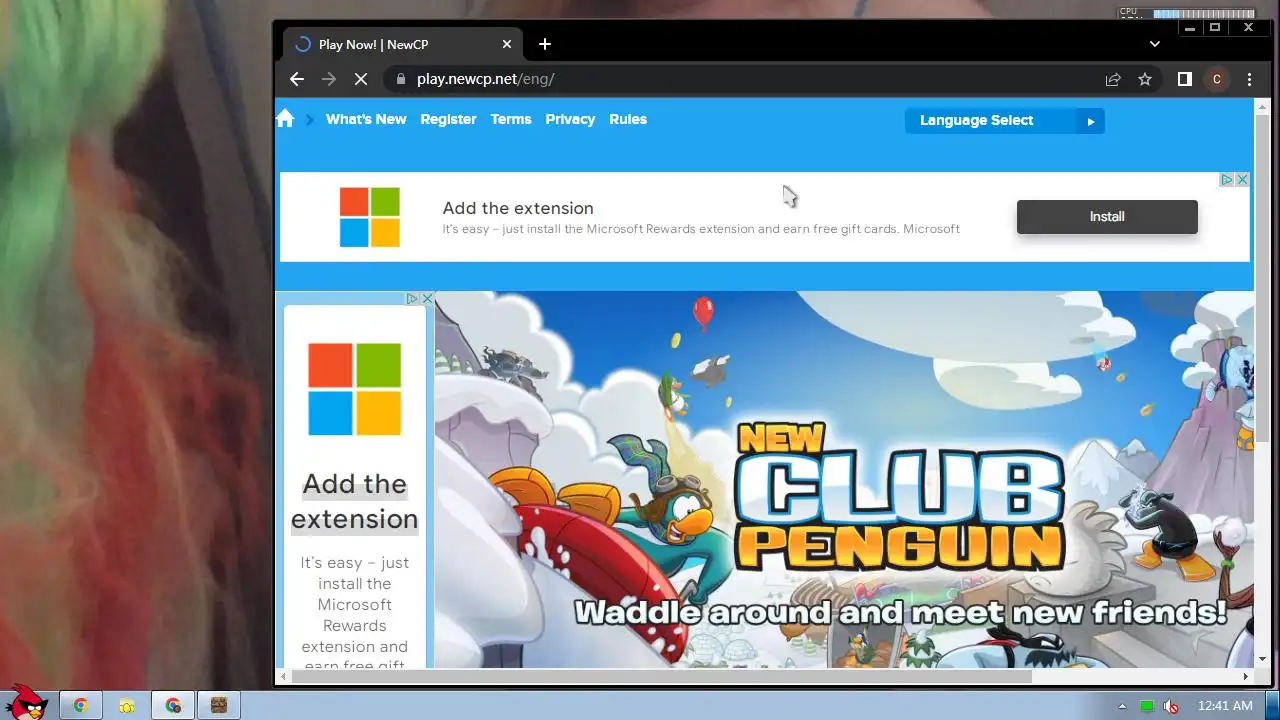
Task: Close the left sidebar ad with X
Action: [x=428, y=299]
